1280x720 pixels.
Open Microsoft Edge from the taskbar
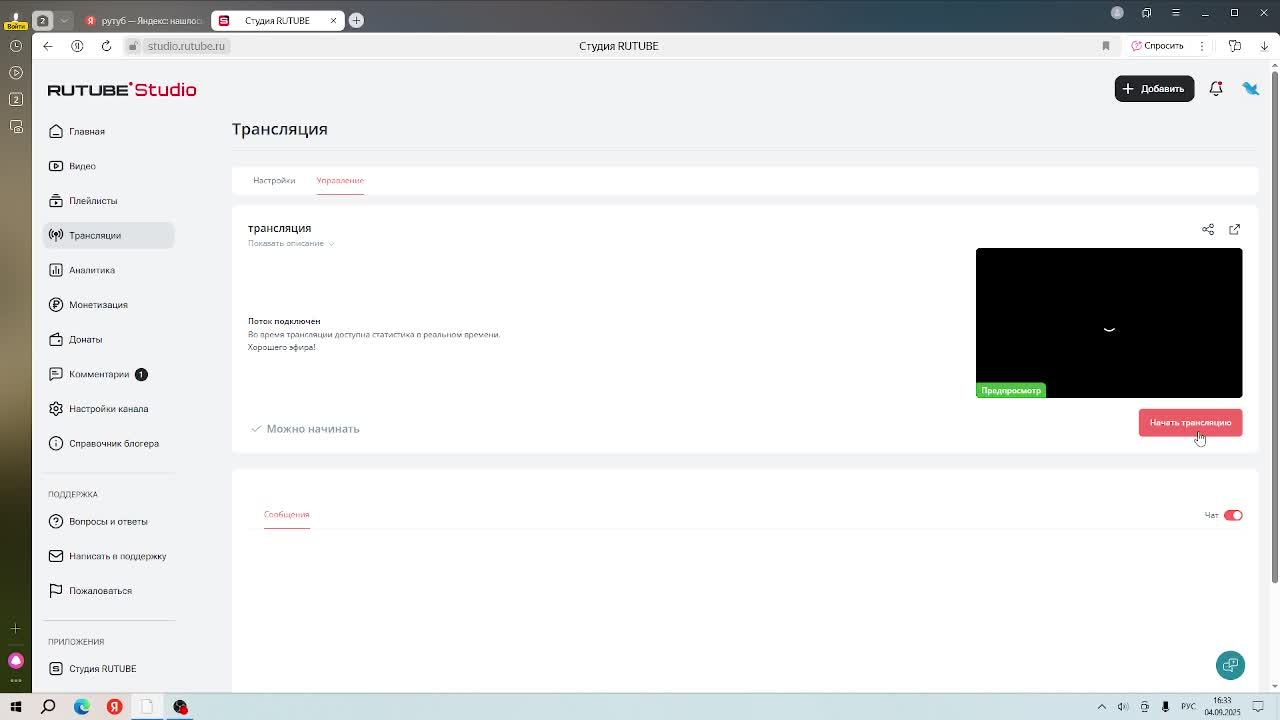82,707
